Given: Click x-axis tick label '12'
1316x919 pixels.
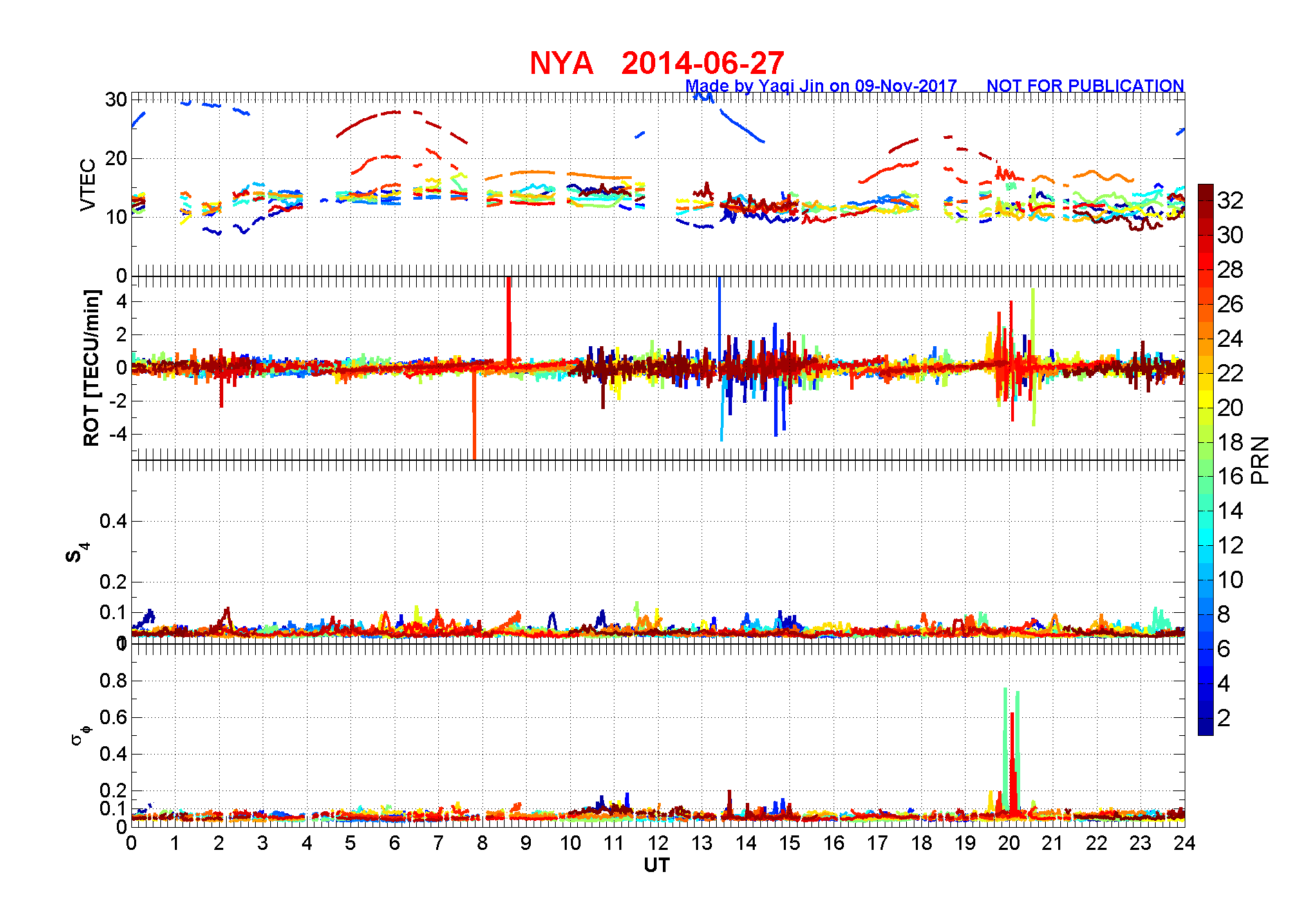Looking at the screenshot, I should [x=657, y=843].
